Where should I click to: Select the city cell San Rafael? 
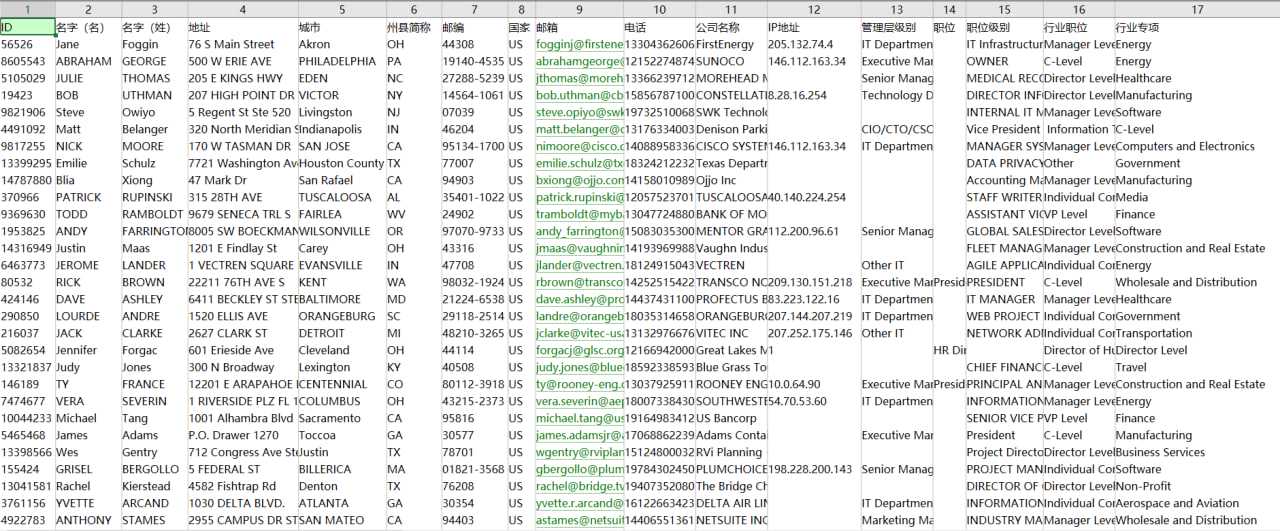click(341, 180)
